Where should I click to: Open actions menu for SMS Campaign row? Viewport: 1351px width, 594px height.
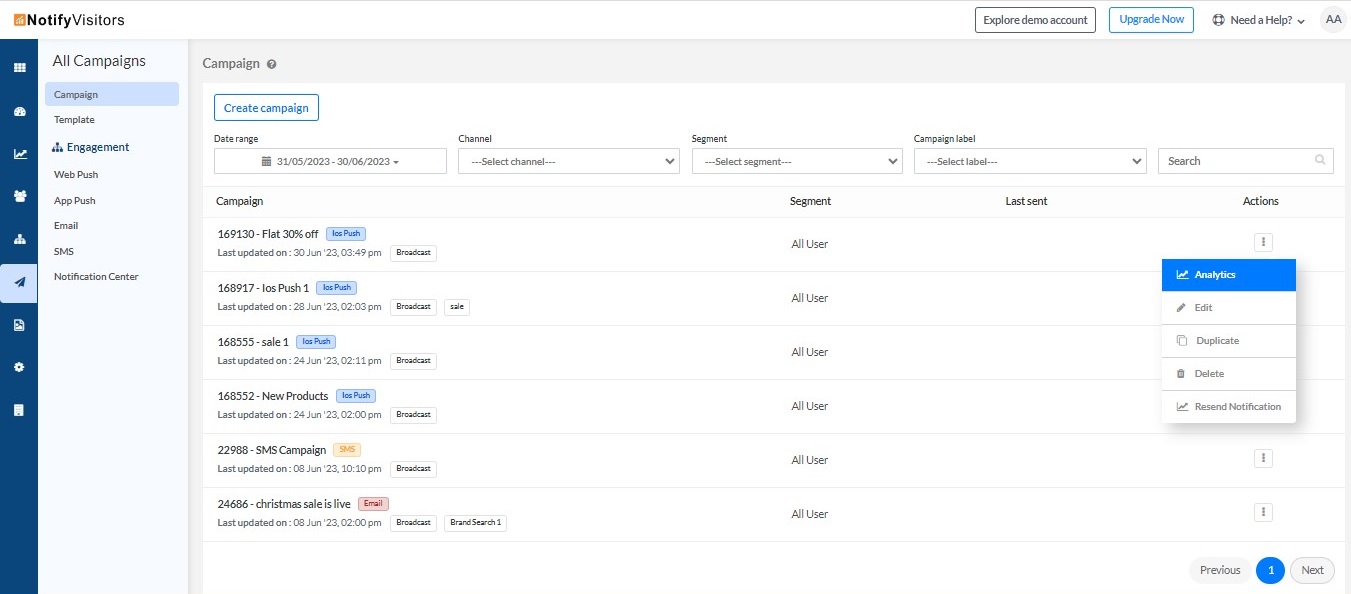coord(1264,458)
